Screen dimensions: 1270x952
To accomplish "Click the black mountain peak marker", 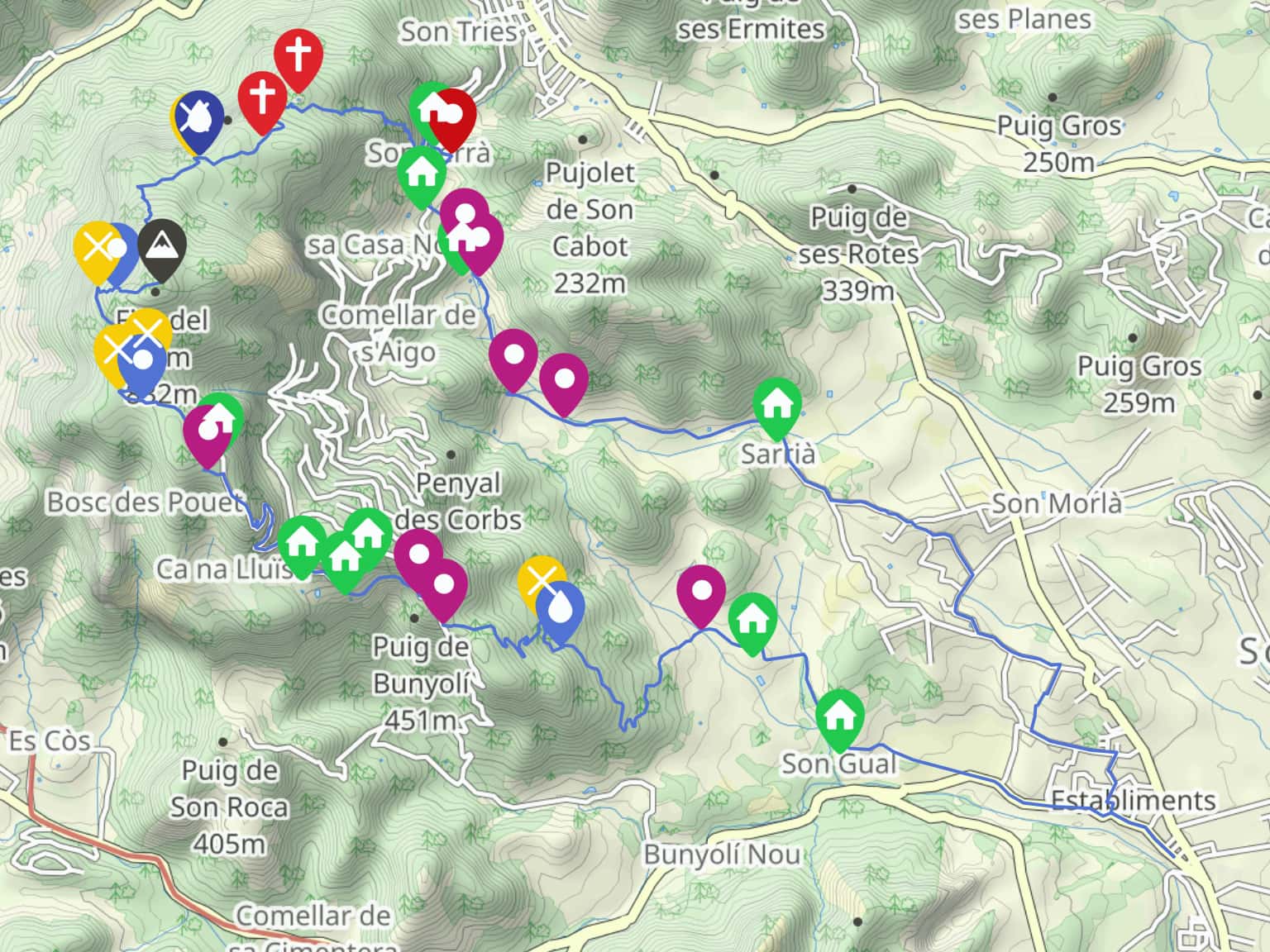I will point(162,246).
